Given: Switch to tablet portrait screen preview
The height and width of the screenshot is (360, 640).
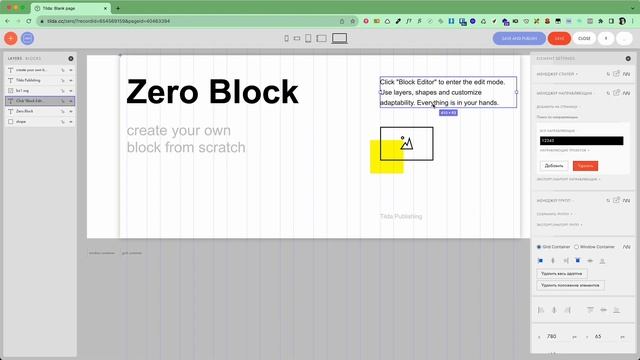Looking at the screenshot, I should pyautogui.click(x=308, y=38).
